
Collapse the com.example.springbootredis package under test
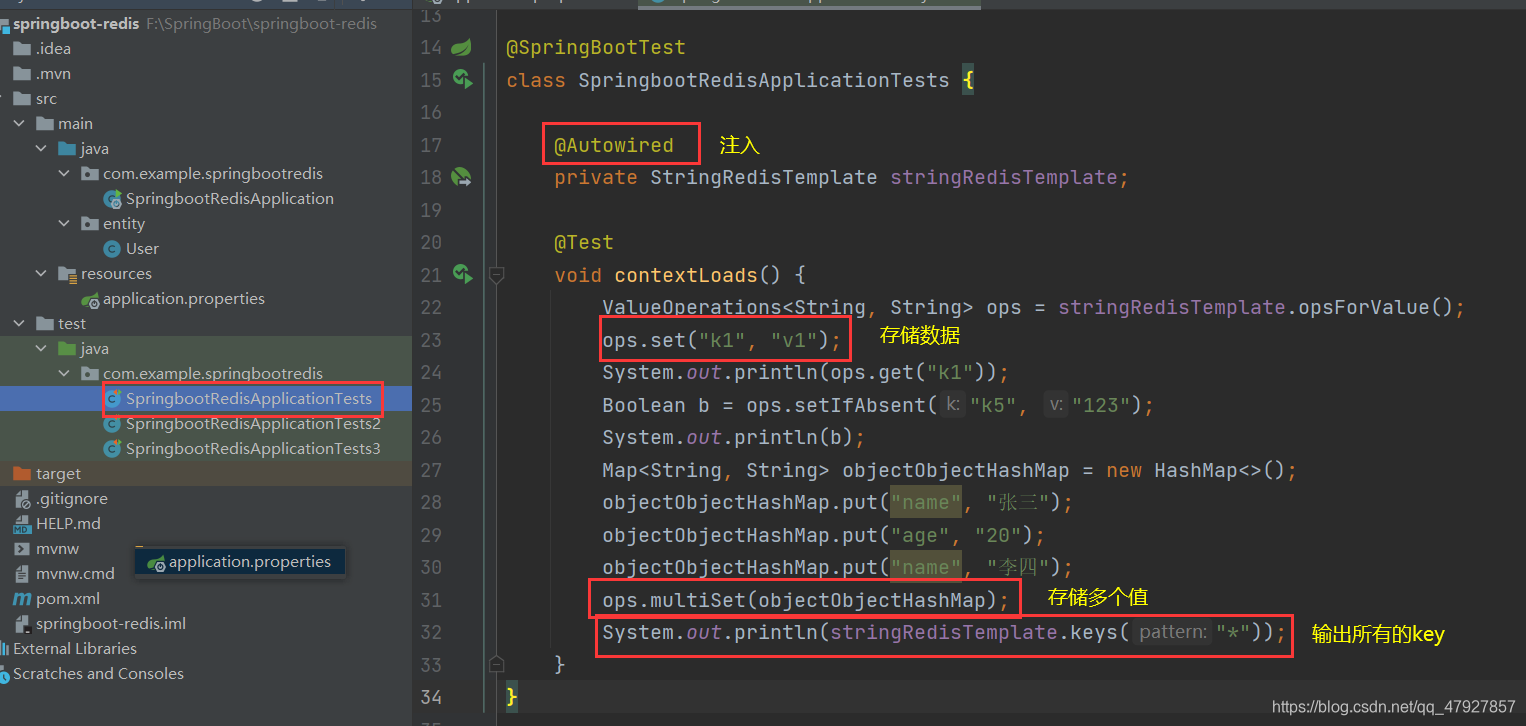pos(64,374)
